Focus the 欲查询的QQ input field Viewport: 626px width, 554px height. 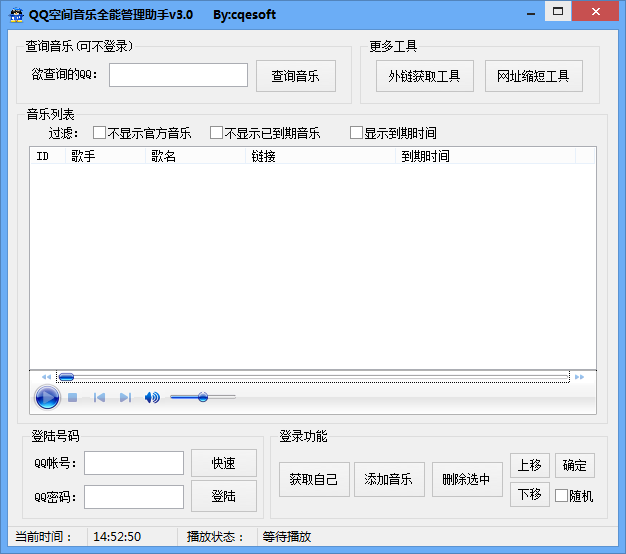pos(178,75)
